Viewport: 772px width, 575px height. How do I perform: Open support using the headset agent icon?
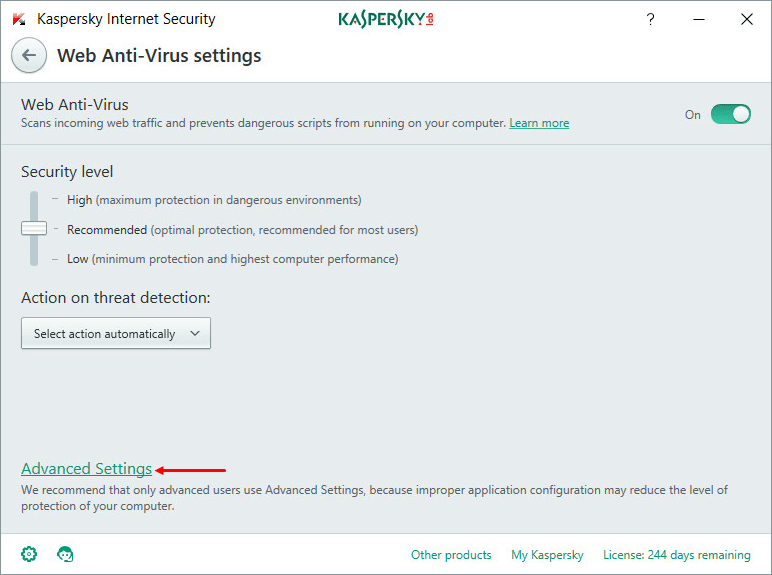click(x=65, y=554)
